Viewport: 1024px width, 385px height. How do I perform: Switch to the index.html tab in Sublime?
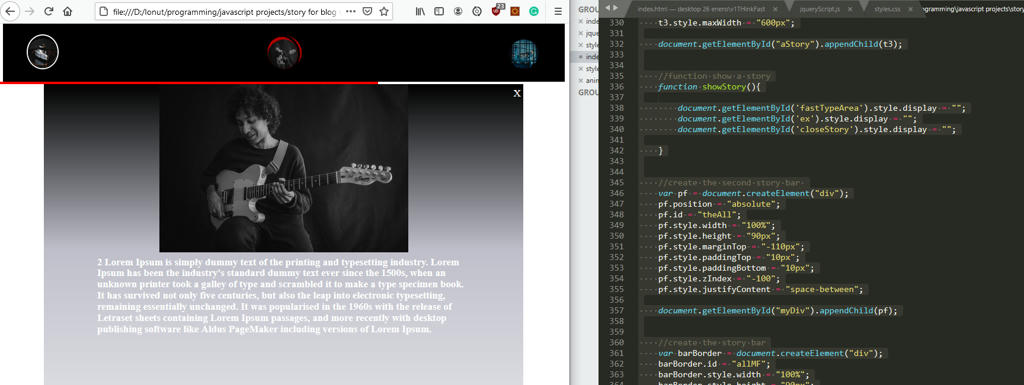click(701, 9)
